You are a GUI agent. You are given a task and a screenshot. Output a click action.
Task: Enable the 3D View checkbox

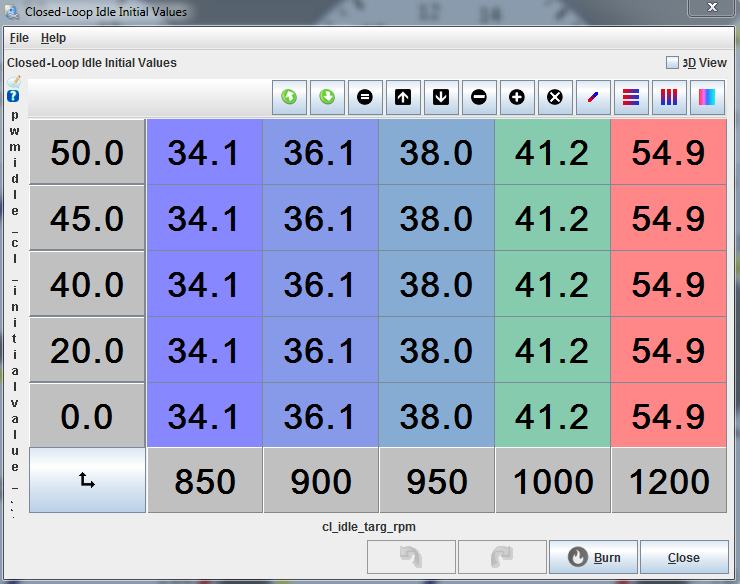pyautogui.click(x=672, y=63)
